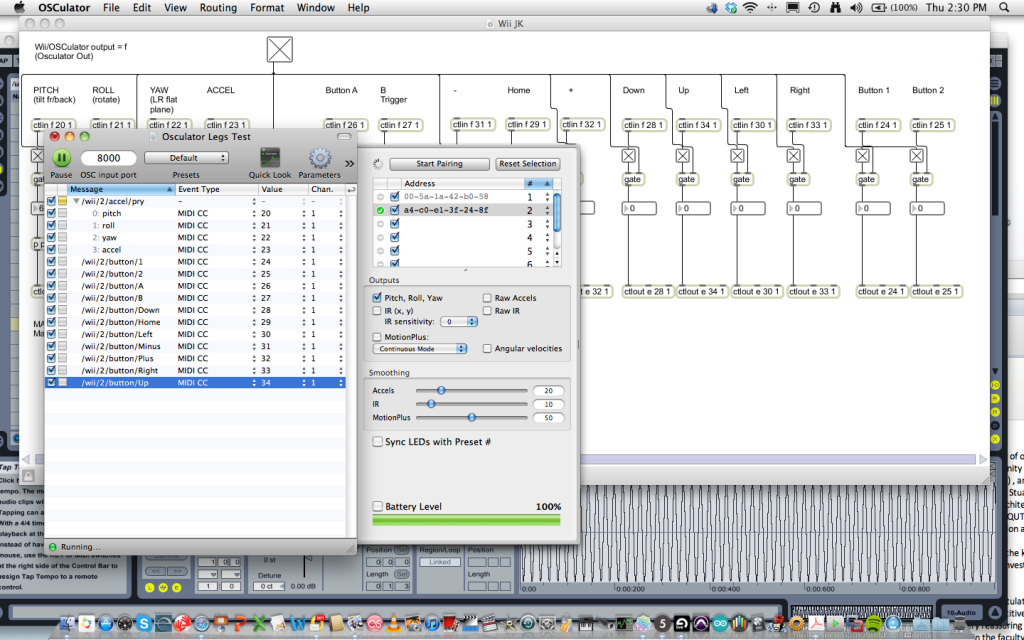Show hidden toolbar items with the chevron overflow
The width and height of the screenshot is (1024, 640).
tap(349, 163)
